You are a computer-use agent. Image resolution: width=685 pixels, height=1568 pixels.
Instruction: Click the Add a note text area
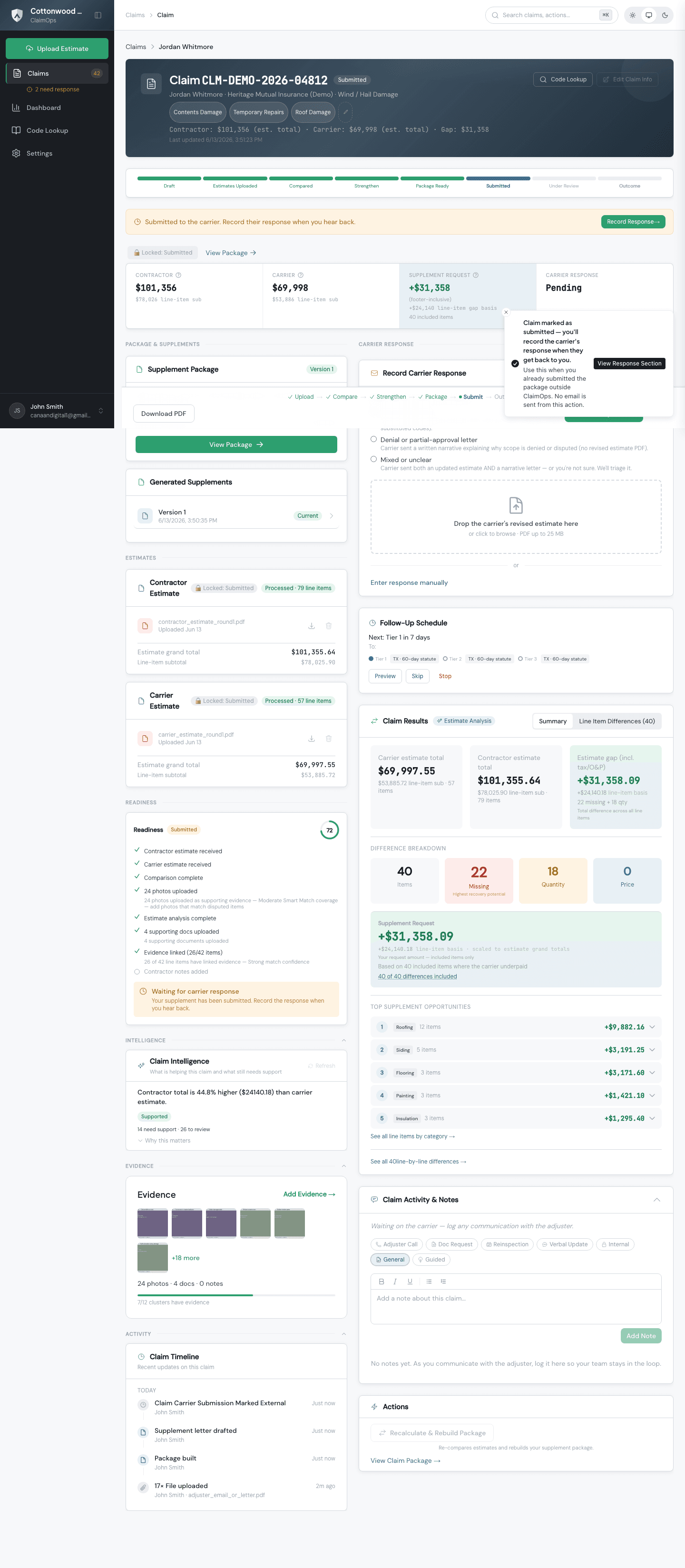point(516,1306)
